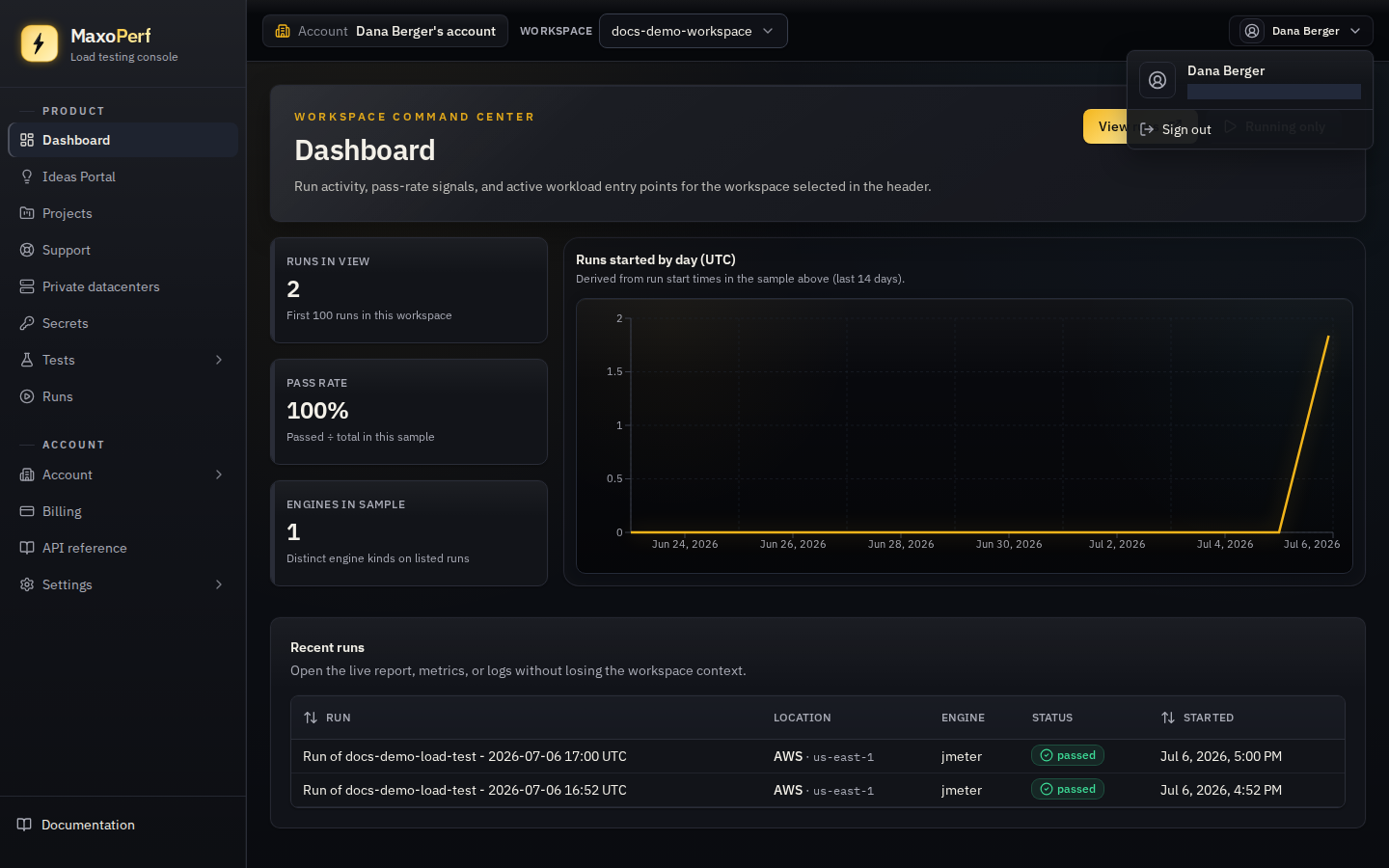
Task: Click Dana Berger's account selector
Action: tap(385, 31)
